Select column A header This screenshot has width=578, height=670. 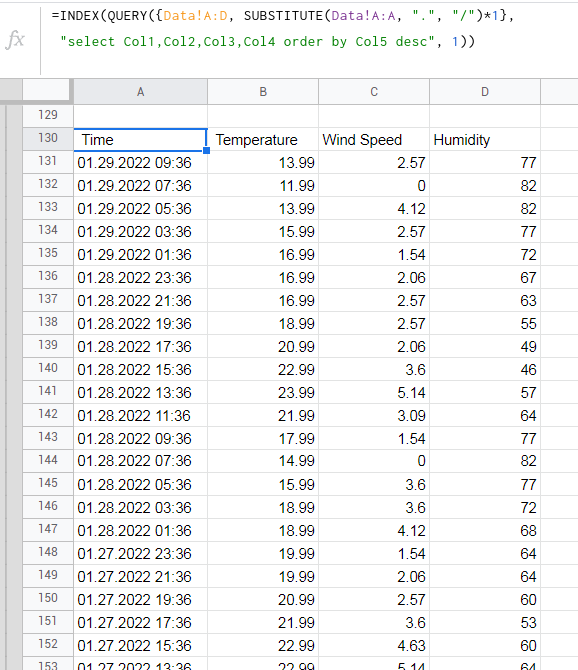point(141,92)
